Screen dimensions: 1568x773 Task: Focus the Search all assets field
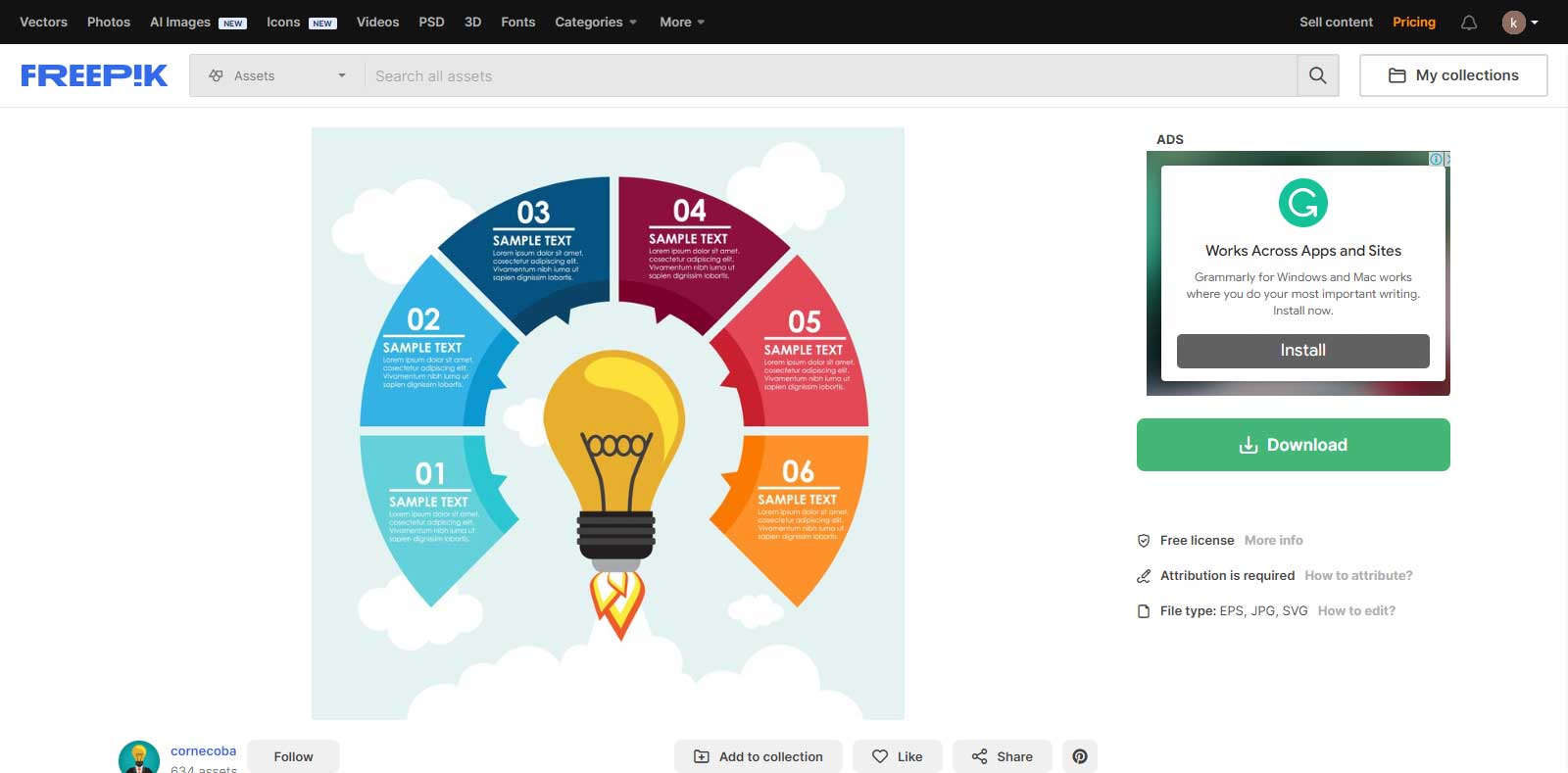pyautogui.click(x=830, y=75)
